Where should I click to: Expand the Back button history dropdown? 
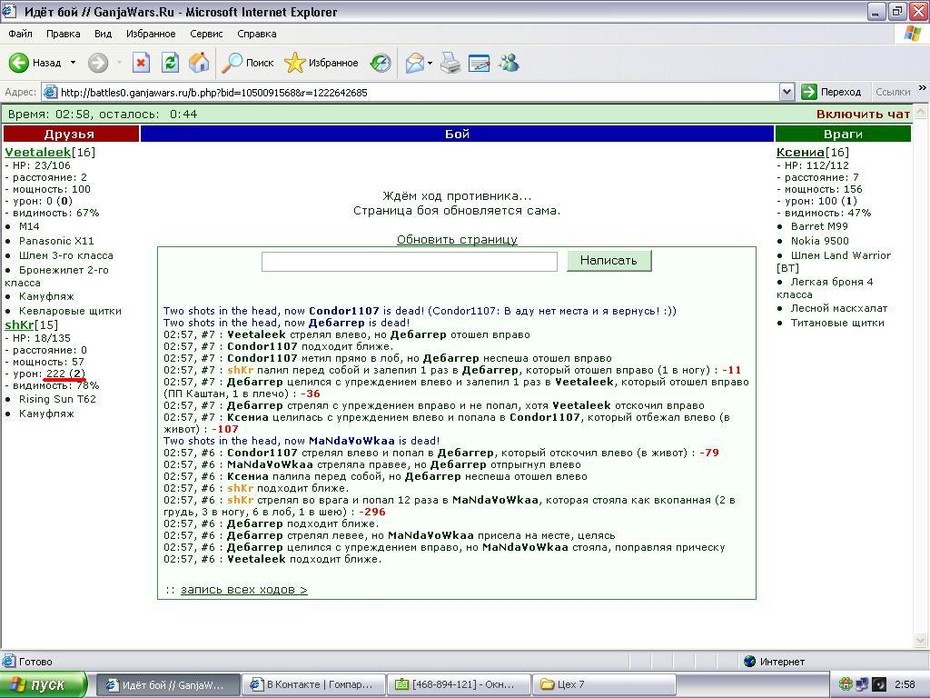coord(73,62)
